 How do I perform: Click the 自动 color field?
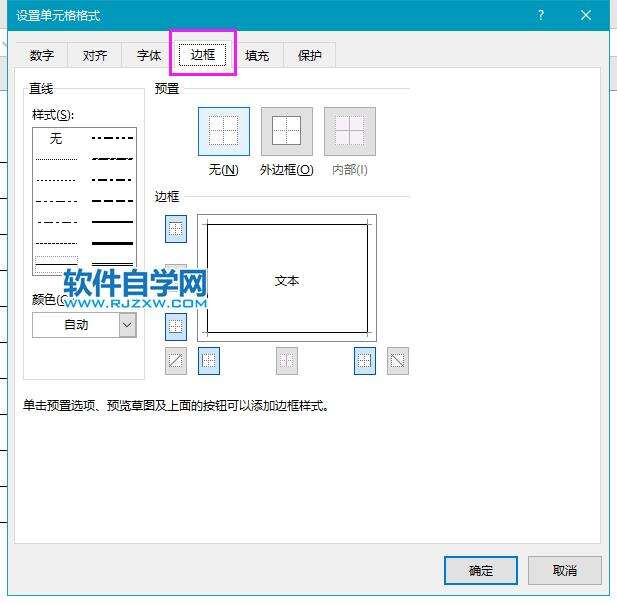[76, 325]
